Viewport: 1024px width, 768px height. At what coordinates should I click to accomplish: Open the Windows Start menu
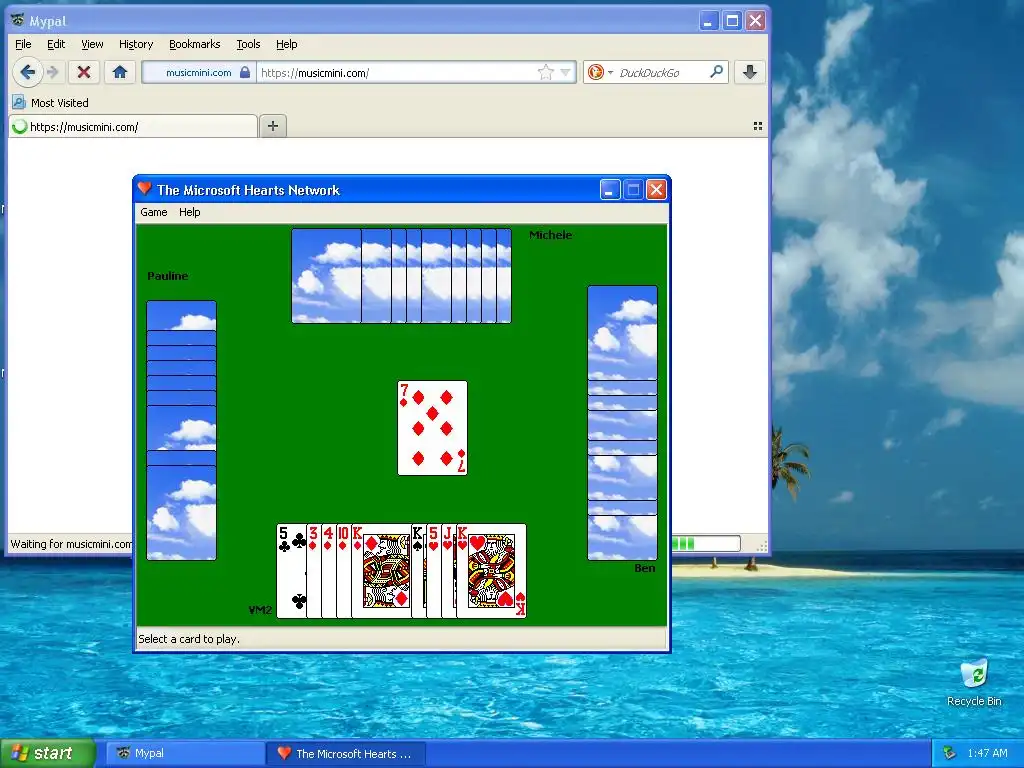tap(48, 753)
